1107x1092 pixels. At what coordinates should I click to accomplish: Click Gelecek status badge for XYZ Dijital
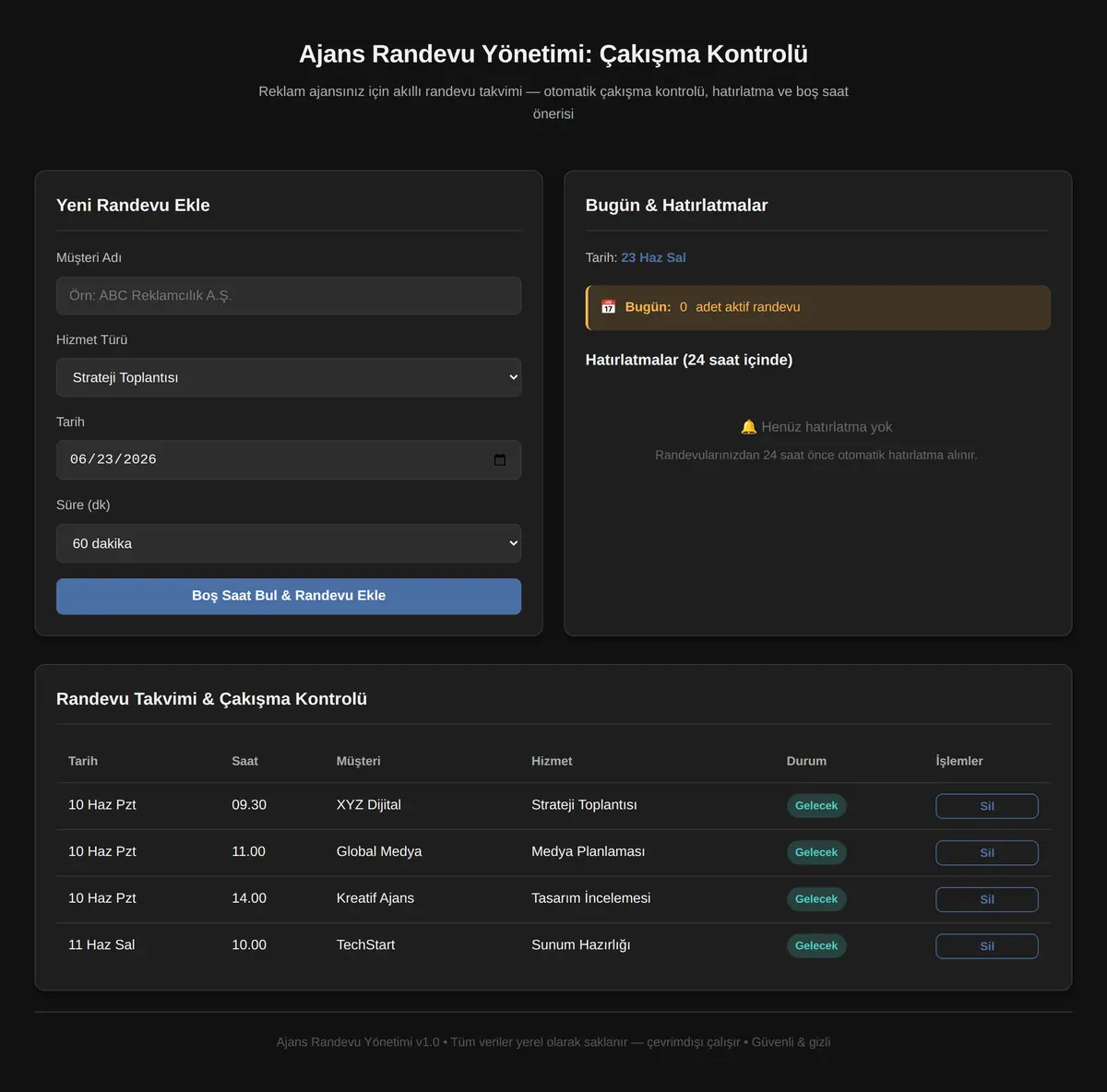click(x=816, y=806)
